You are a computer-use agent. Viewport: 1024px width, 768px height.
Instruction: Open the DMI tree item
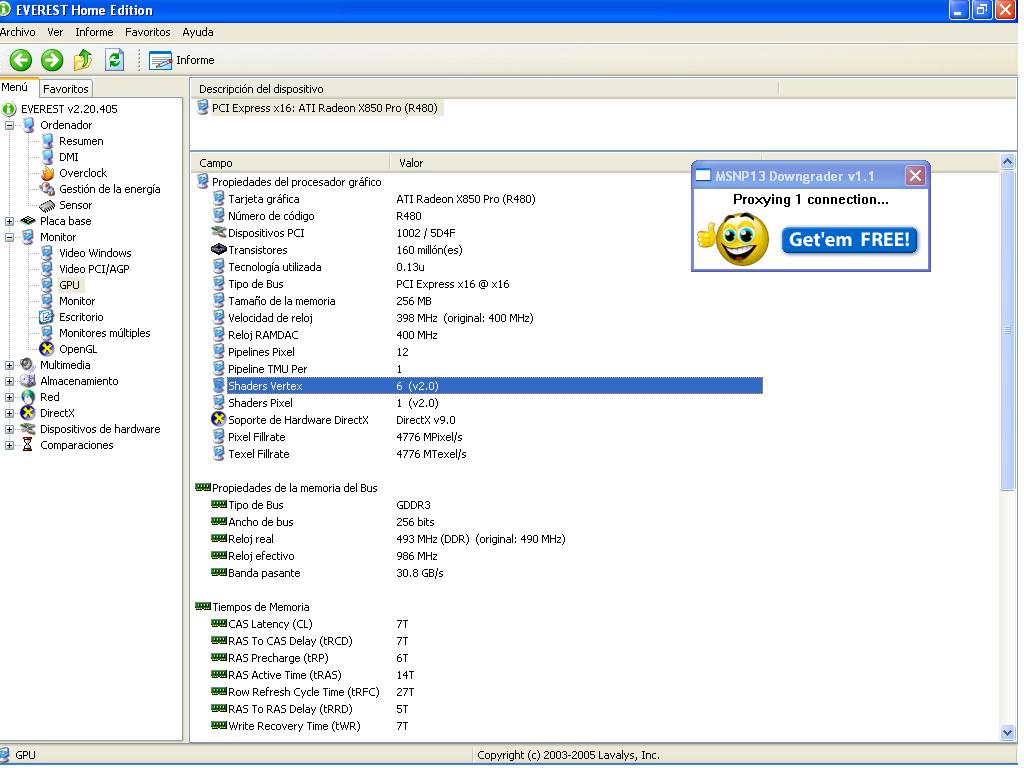pos(69,157)
